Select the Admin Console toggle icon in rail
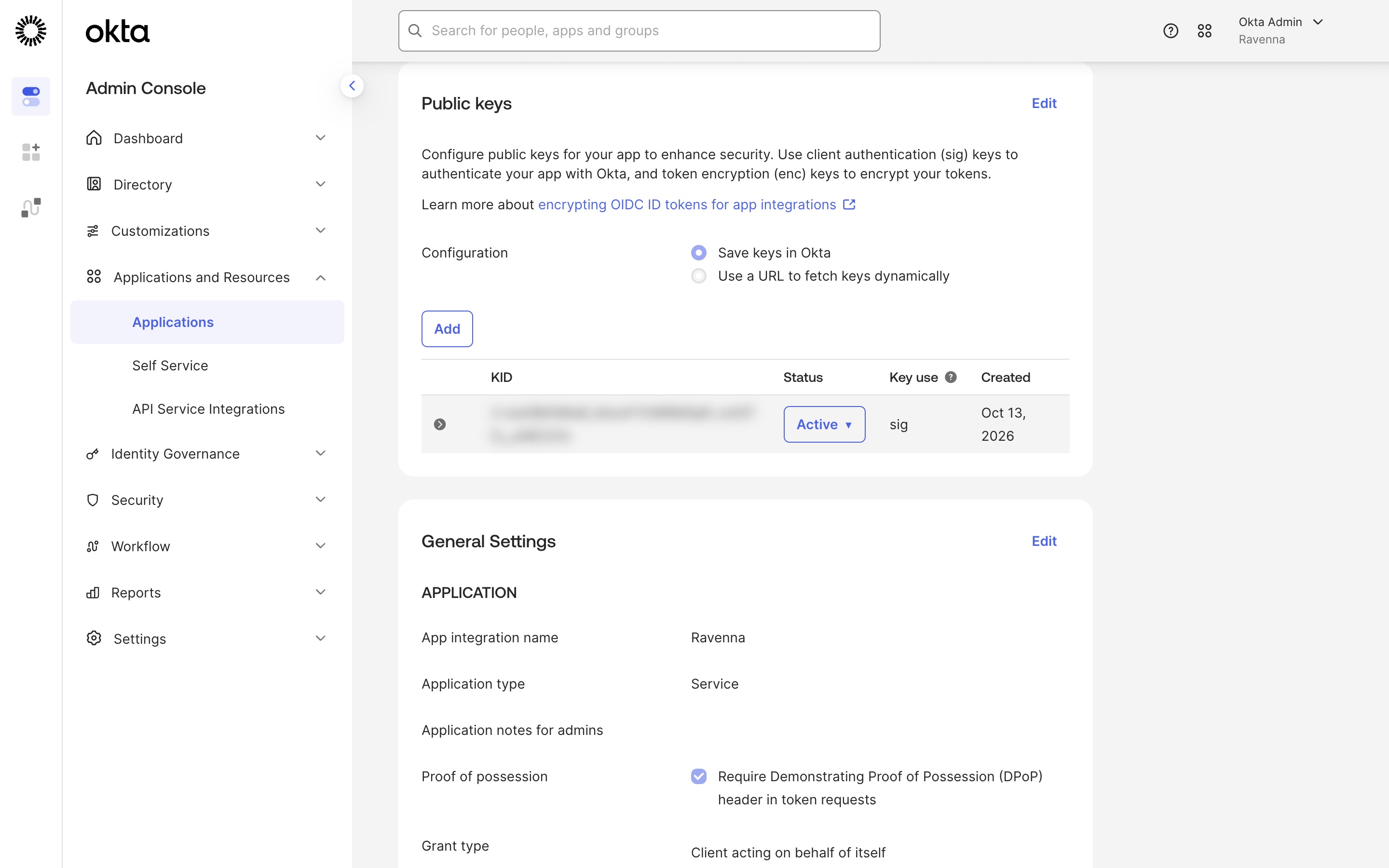Screen dimensions: 1389x868 pyautogui.click(x=31, y=96)
